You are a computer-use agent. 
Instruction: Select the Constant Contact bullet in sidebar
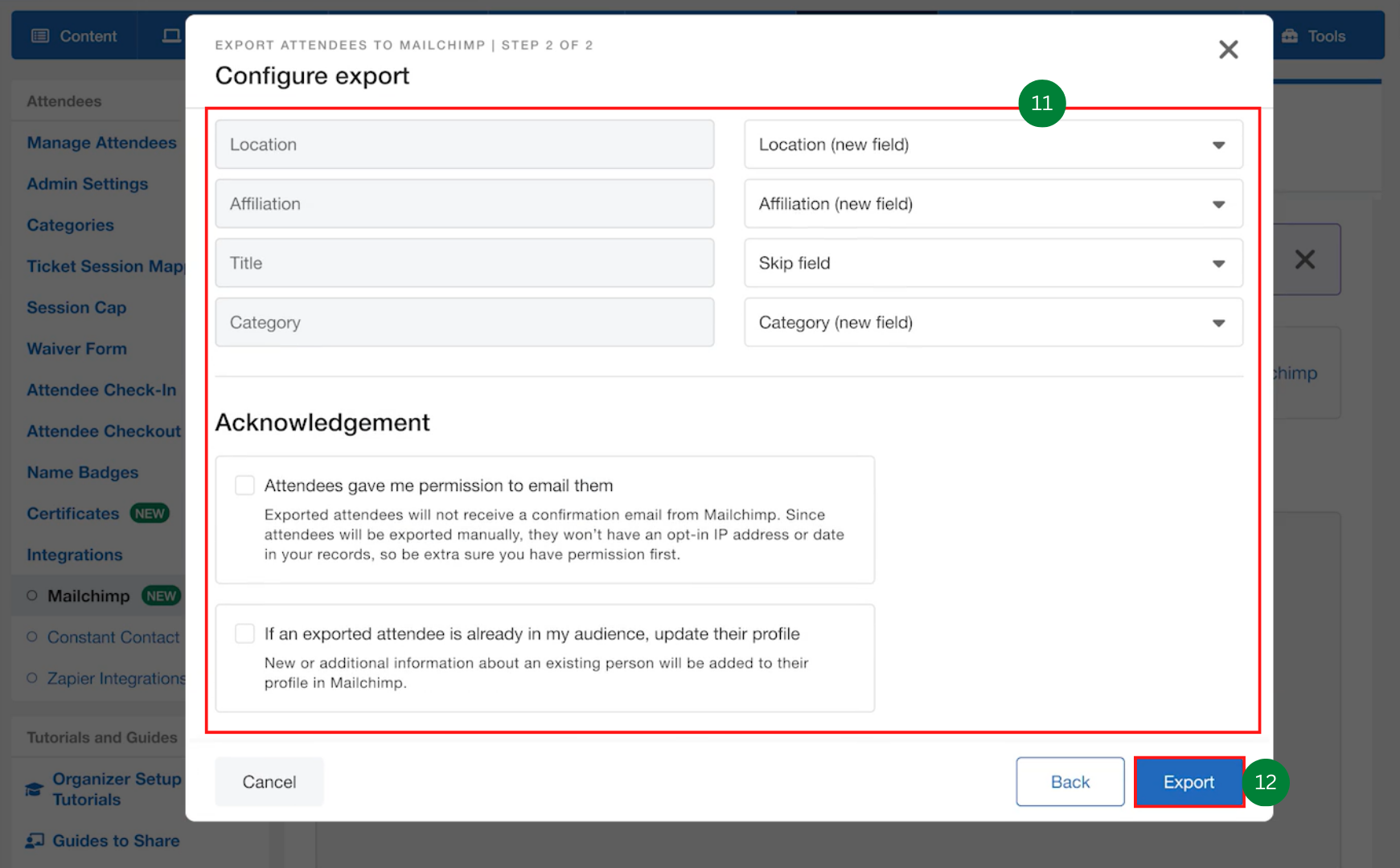(32, 637)
